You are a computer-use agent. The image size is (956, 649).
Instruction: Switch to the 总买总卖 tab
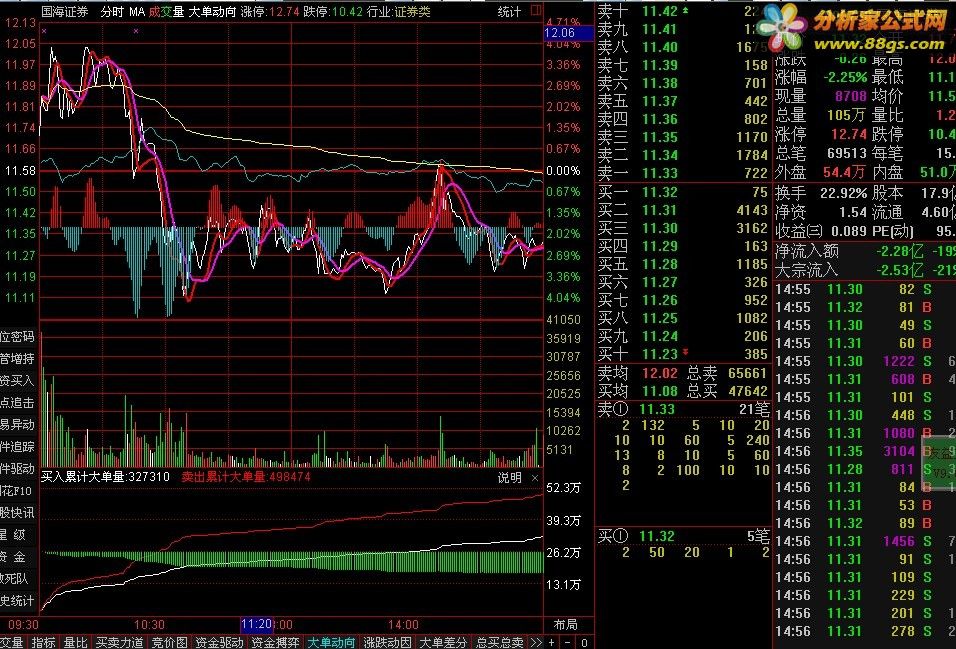coord(499,642)
